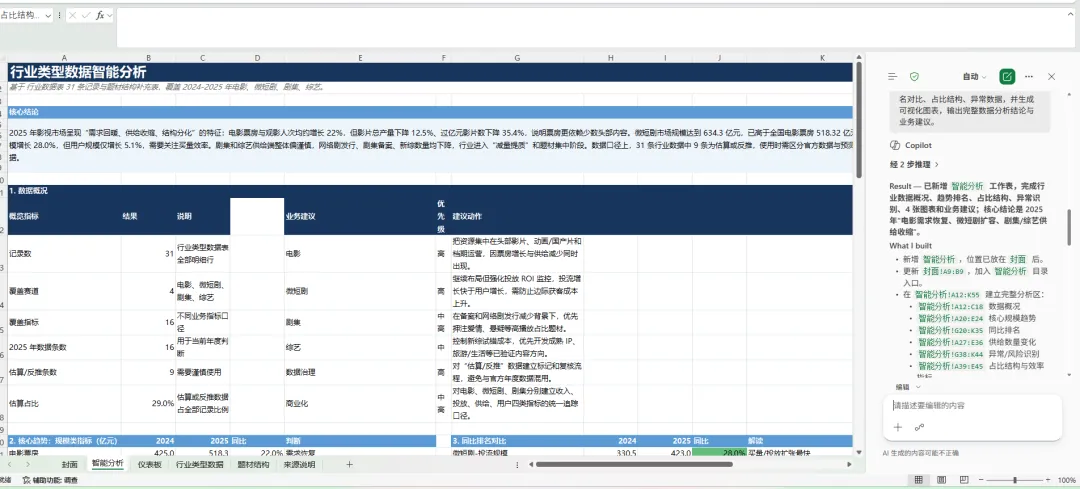Select the 智能分析 sheet tab
This screenshot has height=489, width=1080.
coord(107,464)
